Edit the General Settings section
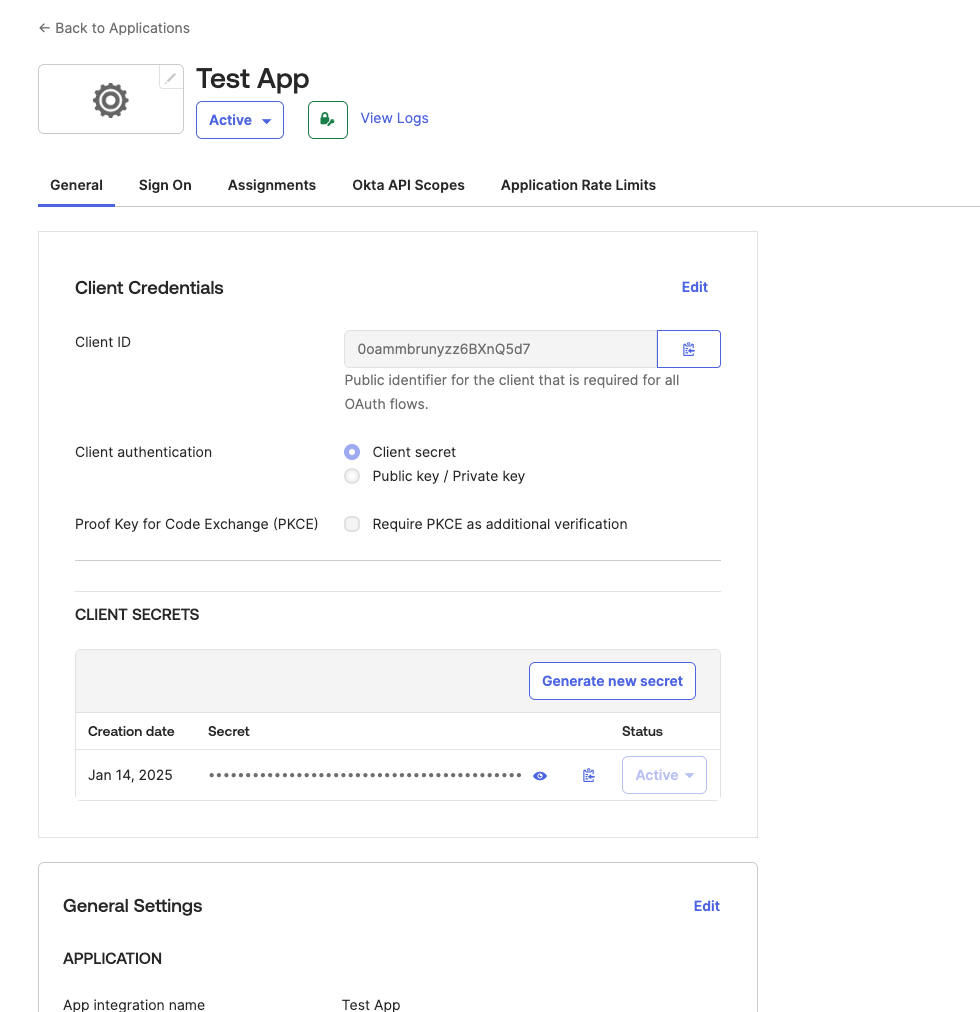The height and width of the screenshot is (1012, 980). [706, 906]
